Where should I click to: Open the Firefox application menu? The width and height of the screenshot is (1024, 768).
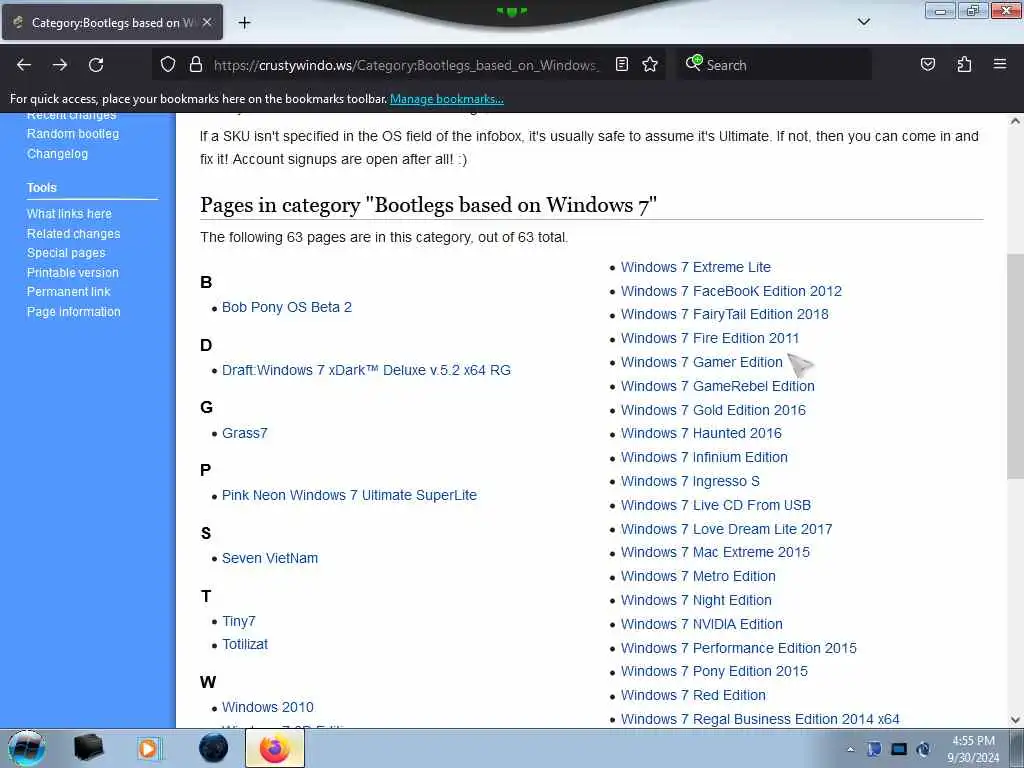click(x=1000, y=65)
